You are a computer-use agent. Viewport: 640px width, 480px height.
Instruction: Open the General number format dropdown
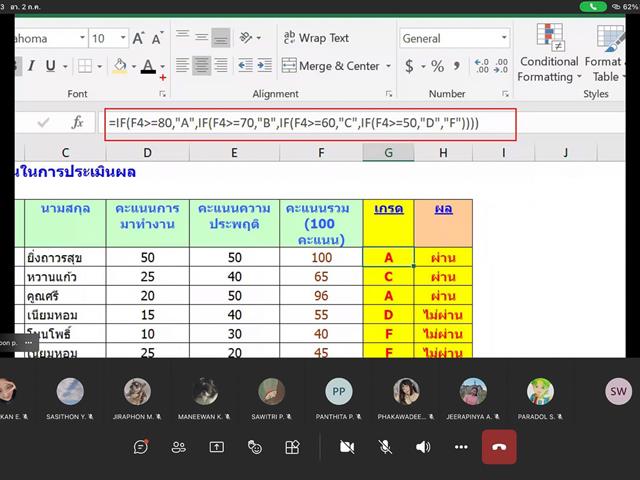pyautogui.click(x=504, y=38)
